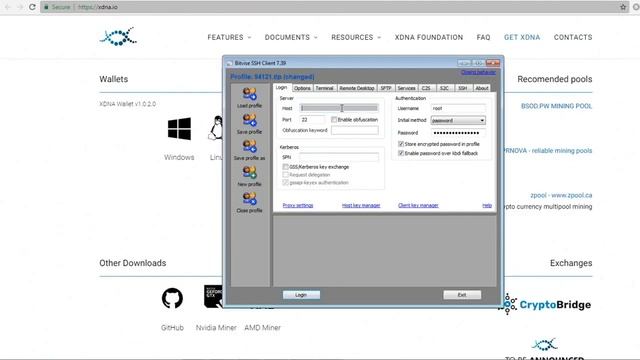Viewport: 640px width, 360px height.
Task: Click the CryptoBridge exchange logo
Action: click(x=544, y=304)
